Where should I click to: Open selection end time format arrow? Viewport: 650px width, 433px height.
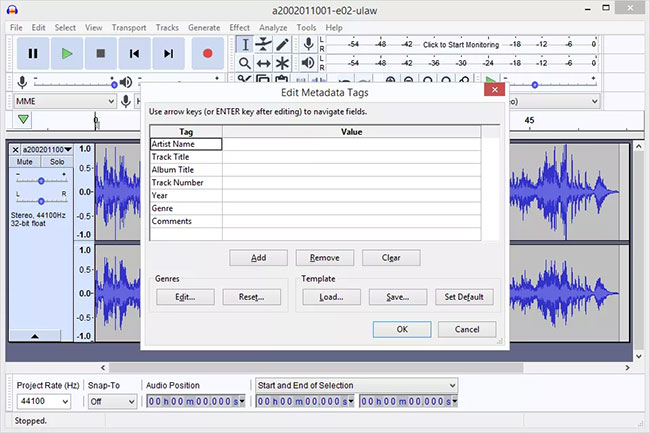(x=454, y=401)
